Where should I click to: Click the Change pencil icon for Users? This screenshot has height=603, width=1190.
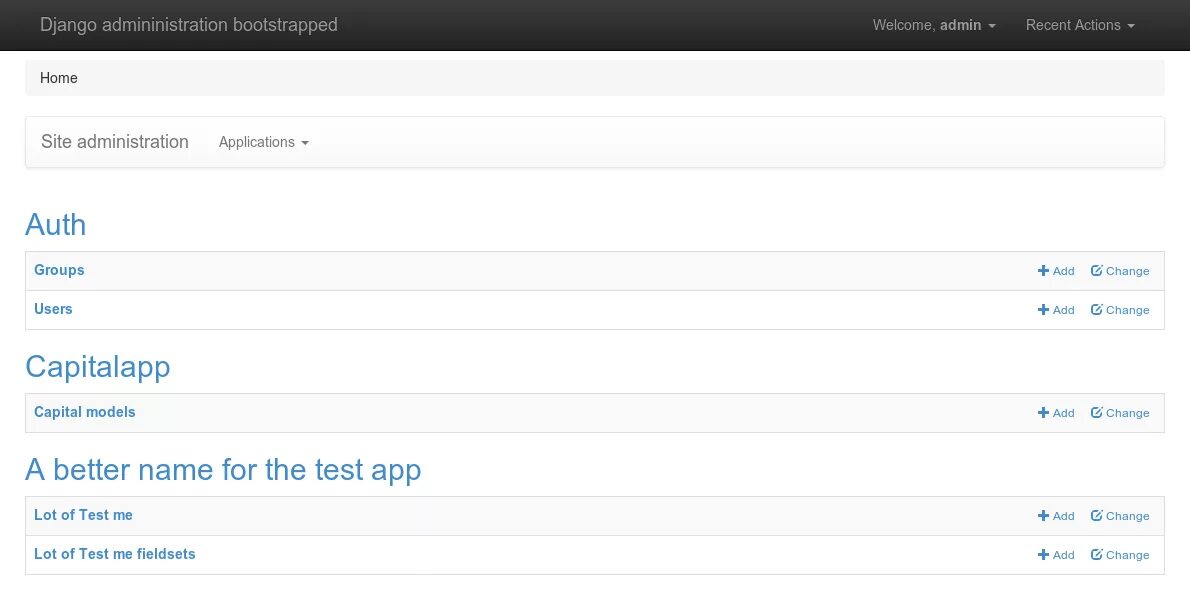pyautogui.click(x=1097, y=310)
